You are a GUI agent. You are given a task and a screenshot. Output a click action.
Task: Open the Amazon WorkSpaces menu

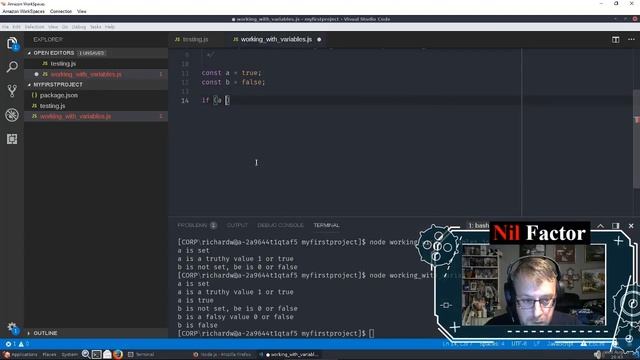coord(23,11)
